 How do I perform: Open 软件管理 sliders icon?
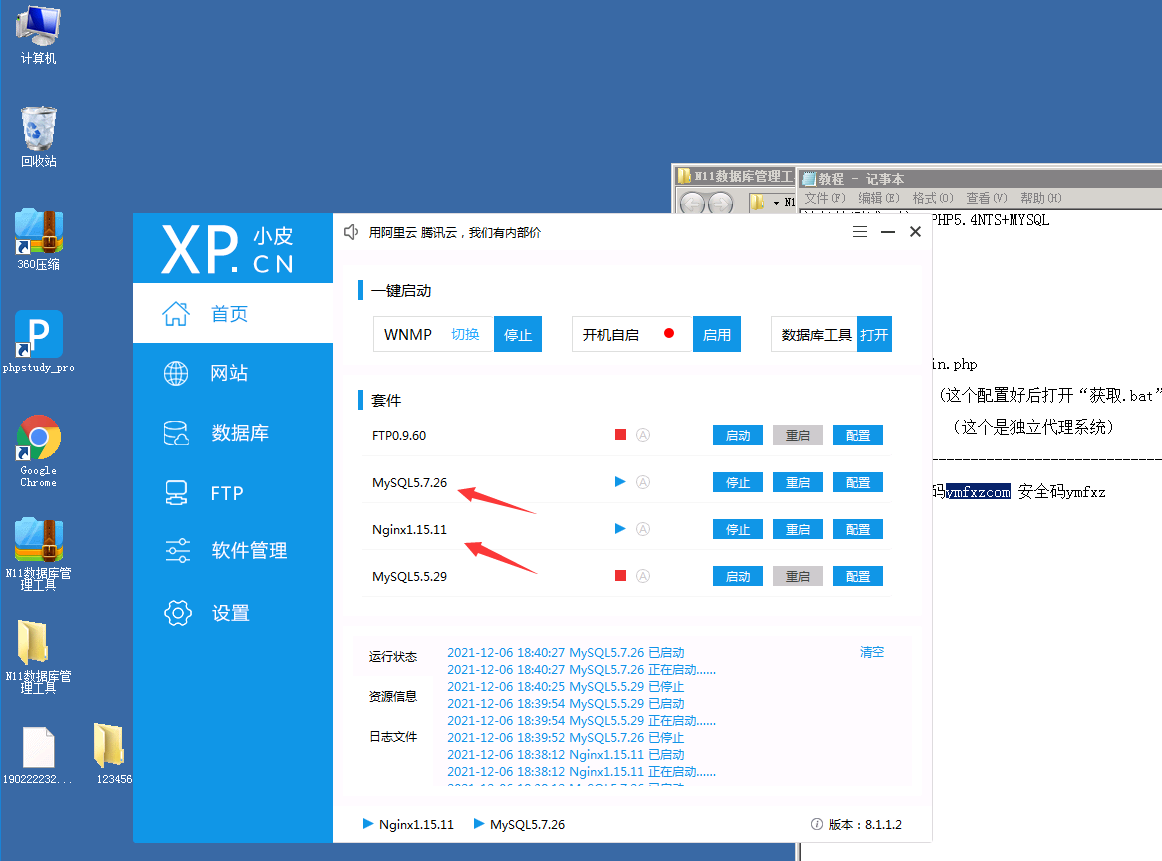point(177,551)
